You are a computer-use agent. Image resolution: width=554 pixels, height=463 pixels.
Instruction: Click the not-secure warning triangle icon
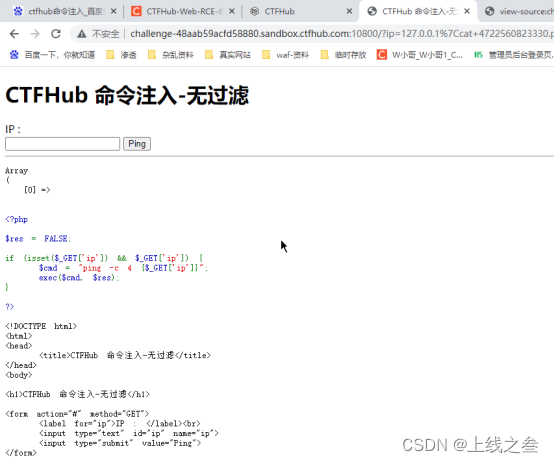coord(82,34)
